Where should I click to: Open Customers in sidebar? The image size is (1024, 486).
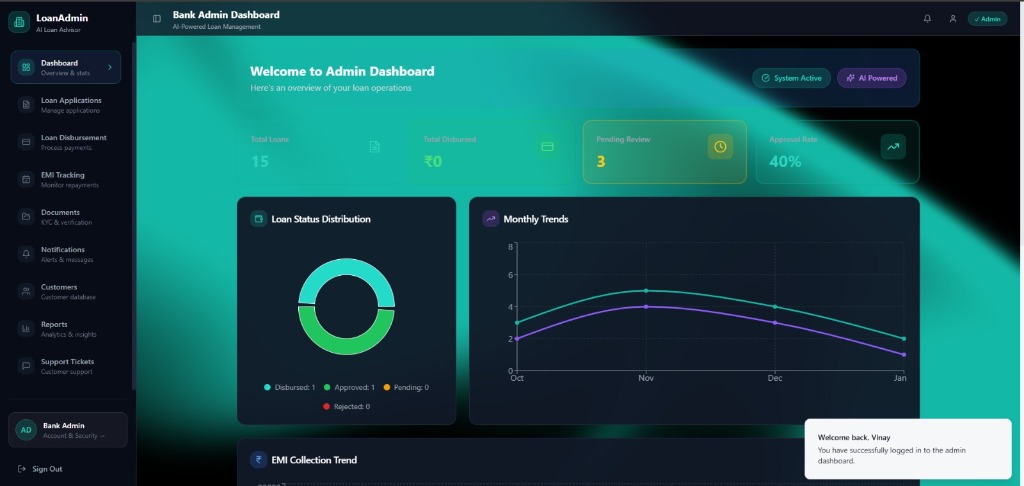(x=66, y=291)
